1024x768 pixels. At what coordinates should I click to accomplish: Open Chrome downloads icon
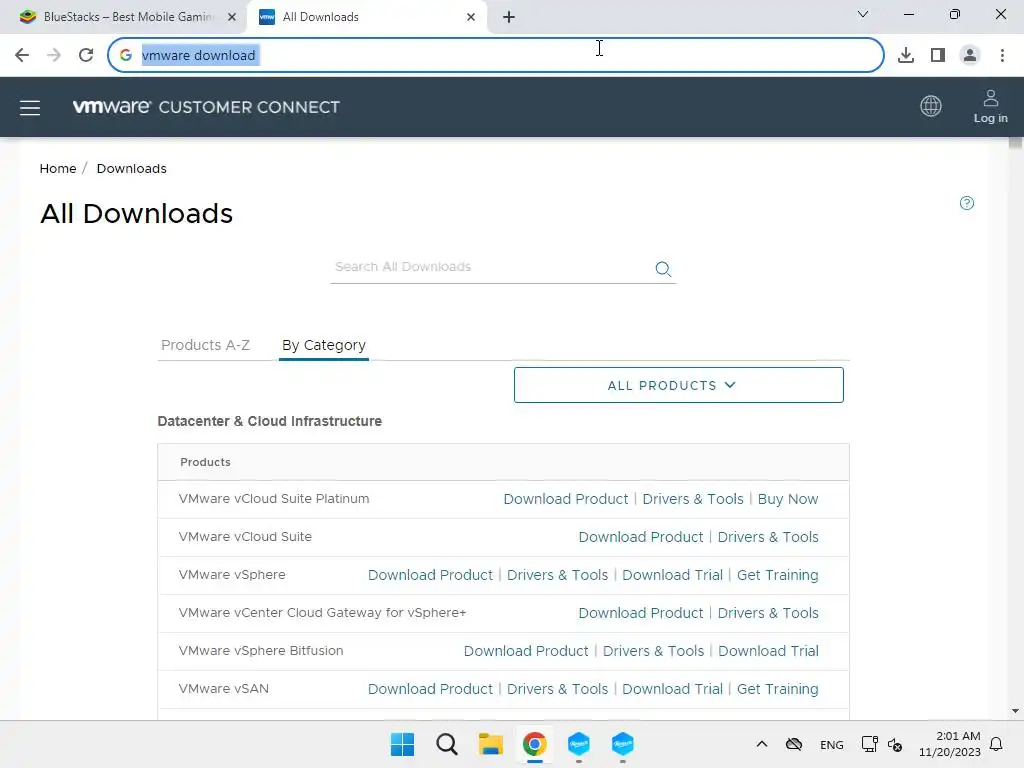[x=905, y=55]
